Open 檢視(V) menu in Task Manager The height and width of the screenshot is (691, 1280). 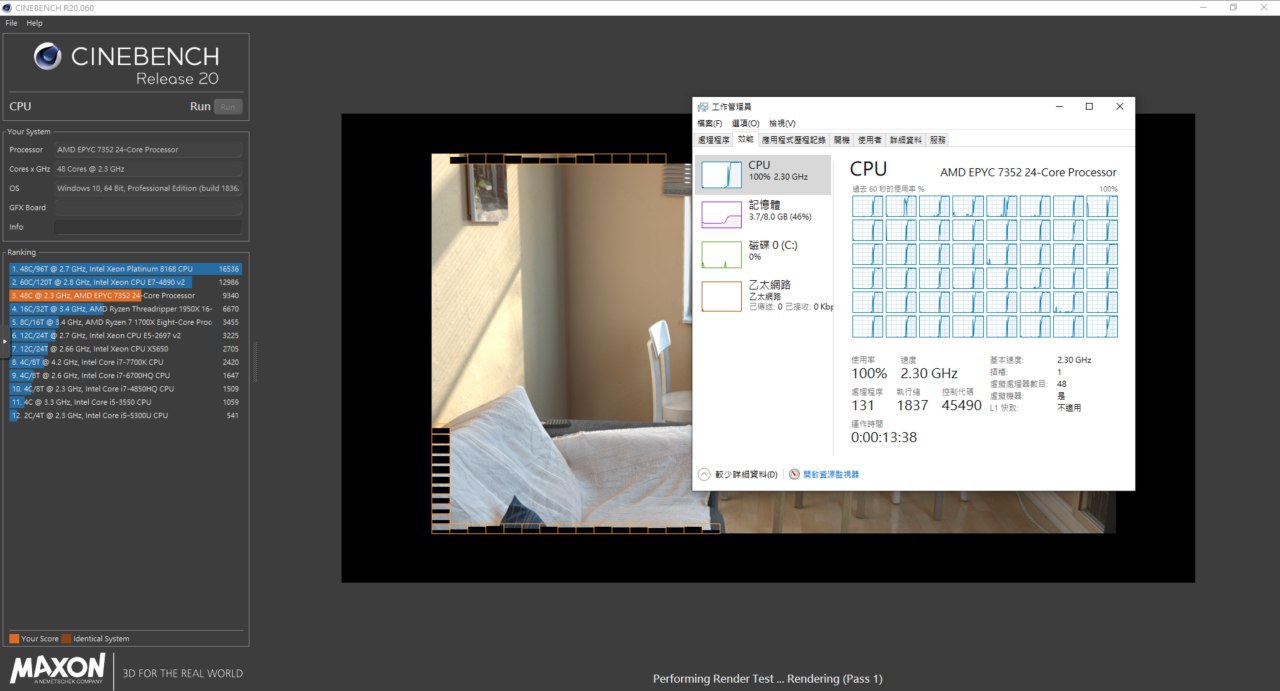(782, 123)
